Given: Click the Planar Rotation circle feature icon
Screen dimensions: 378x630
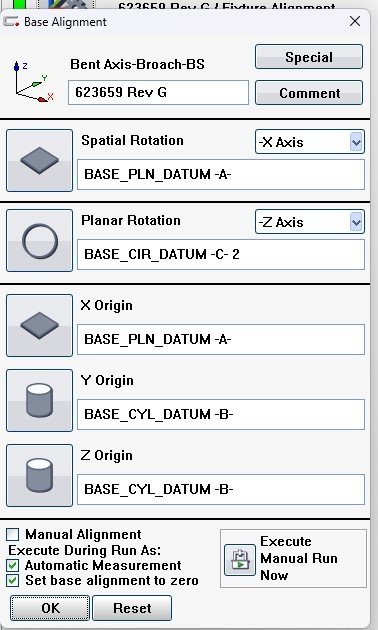Looking at the screenshot, I should pos(39,240).
